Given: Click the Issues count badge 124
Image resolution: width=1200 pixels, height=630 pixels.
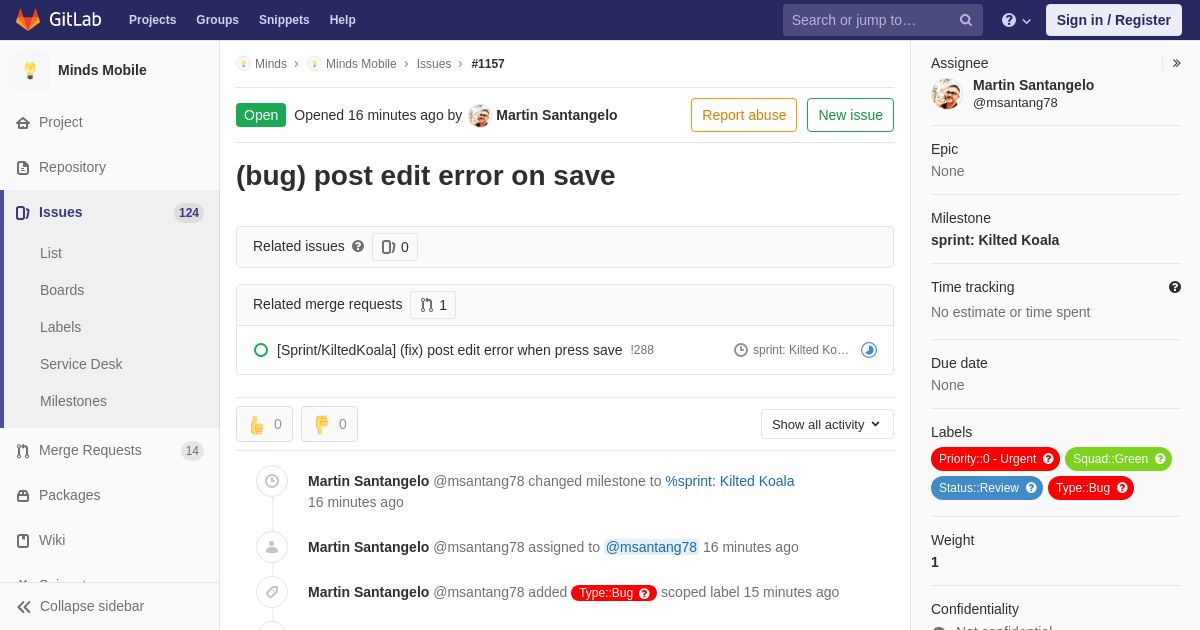Looking at the screenshot, I should (x=189, y=213).
